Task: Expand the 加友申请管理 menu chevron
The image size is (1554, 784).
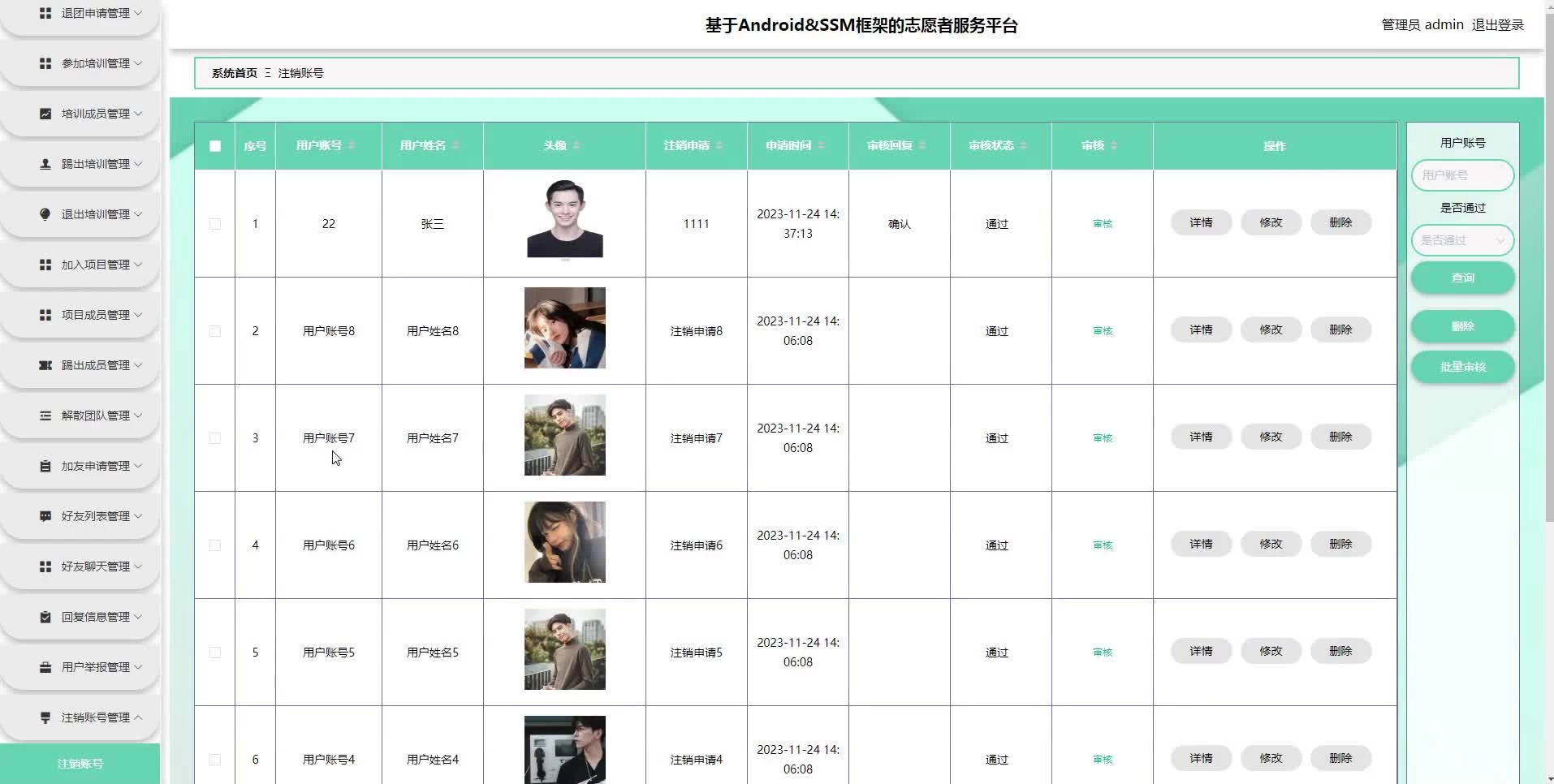Action: [138, 466]
